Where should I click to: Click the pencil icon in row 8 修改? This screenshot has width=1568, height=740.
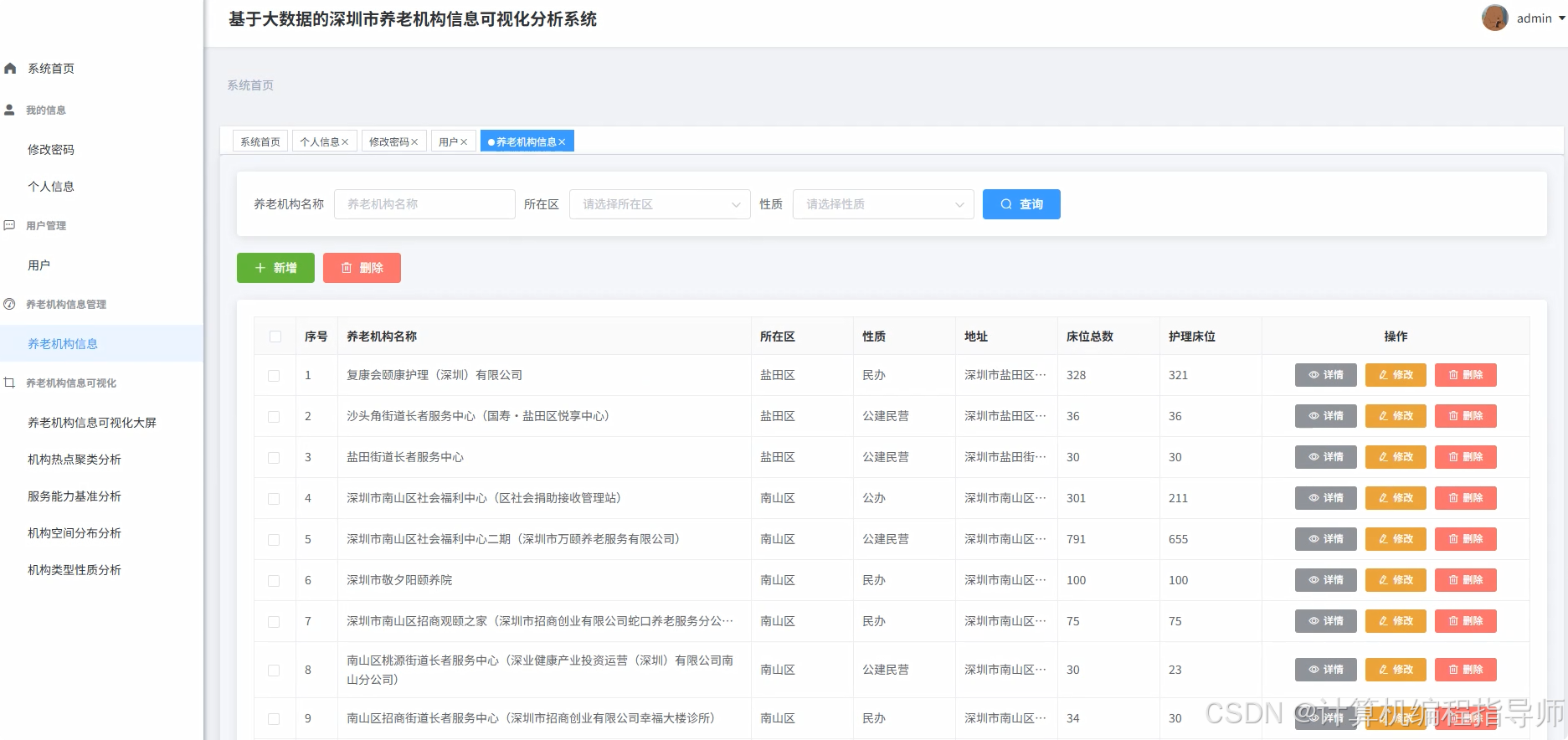point(1384,670)
